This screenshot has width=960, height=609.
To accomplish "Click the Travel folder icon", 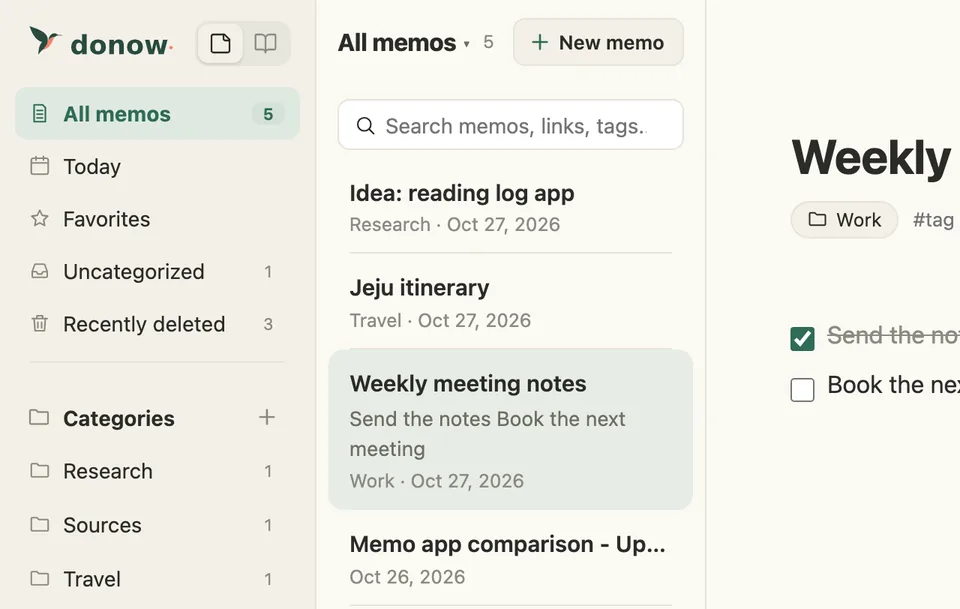I will pyautogui.click(x=40, y=578).
